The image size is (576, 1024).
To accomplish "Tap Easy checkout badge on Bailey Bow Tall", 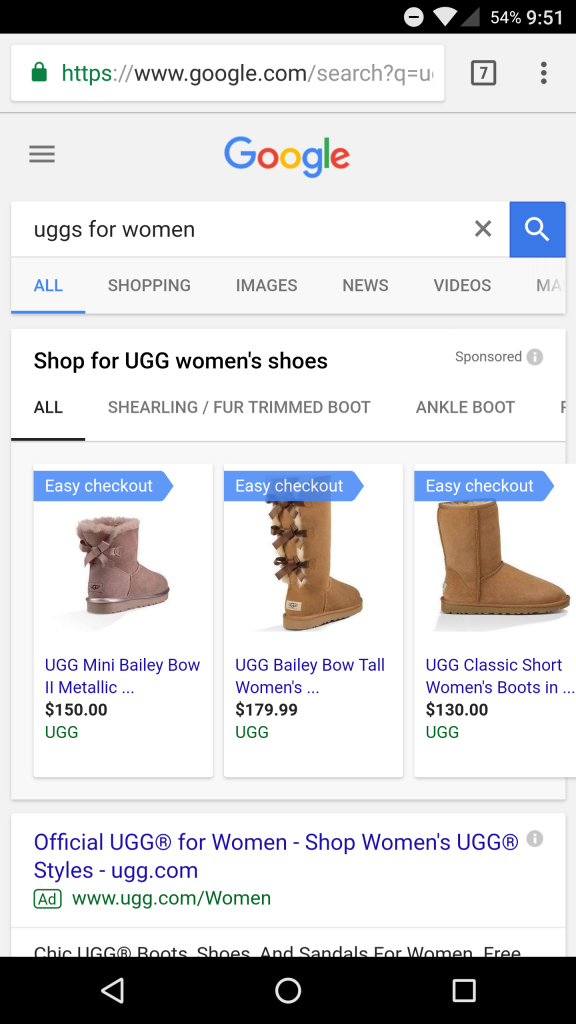I will 293,486.
